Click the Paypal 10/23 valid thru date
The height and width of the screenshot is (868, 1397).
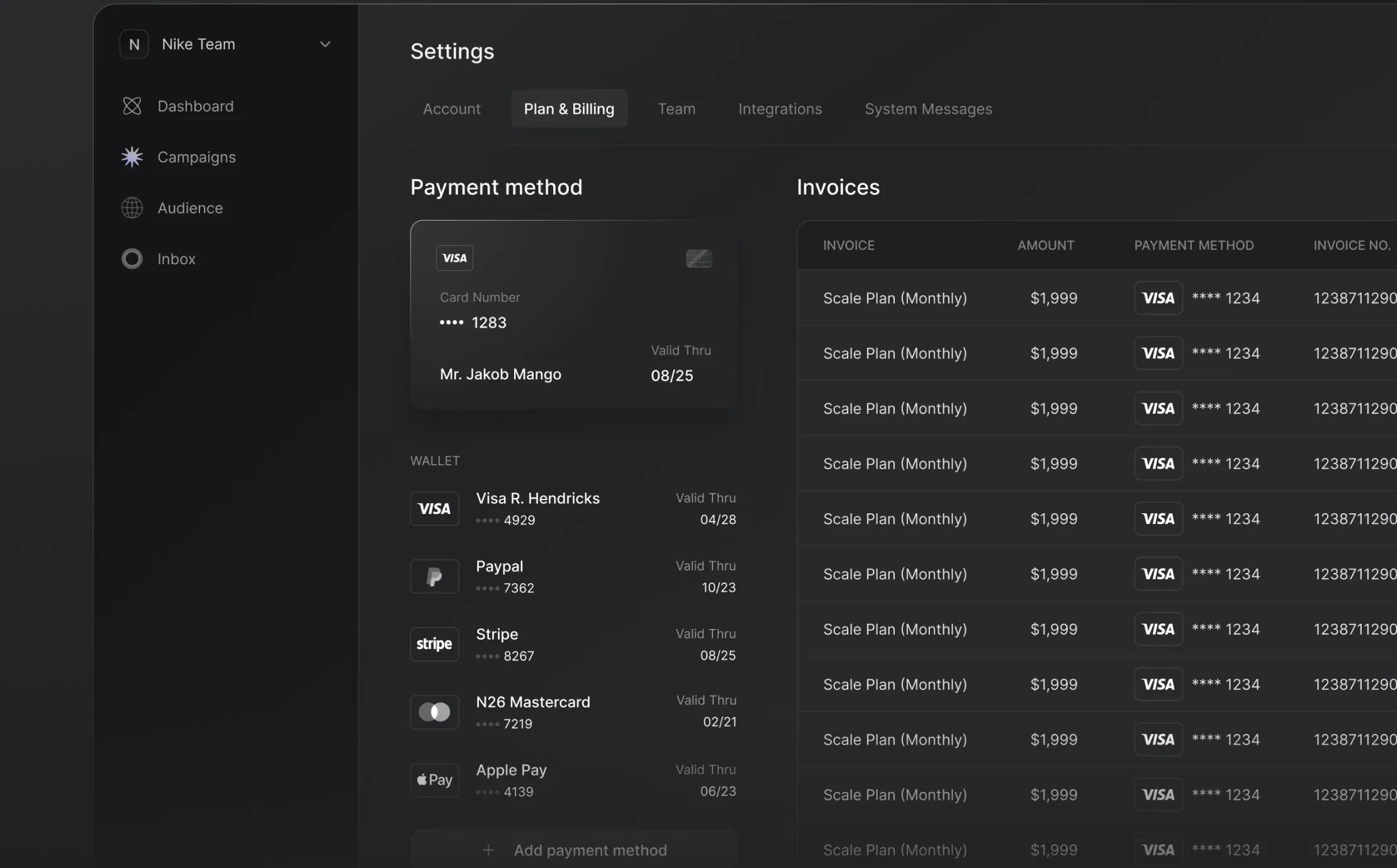coord(719,587)
